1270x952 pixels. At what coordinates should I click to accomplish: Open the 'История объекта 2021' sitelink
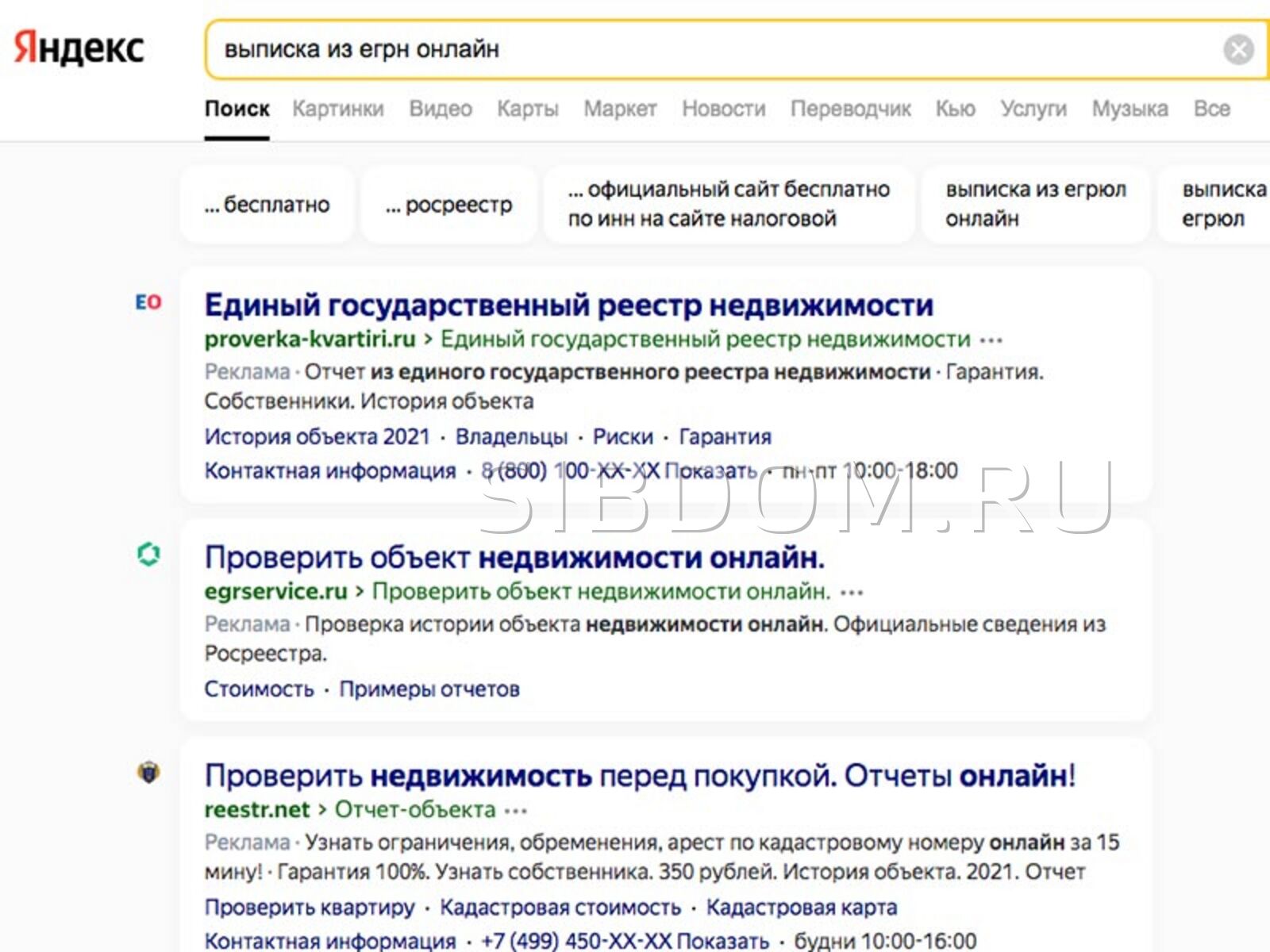[317, 437]
